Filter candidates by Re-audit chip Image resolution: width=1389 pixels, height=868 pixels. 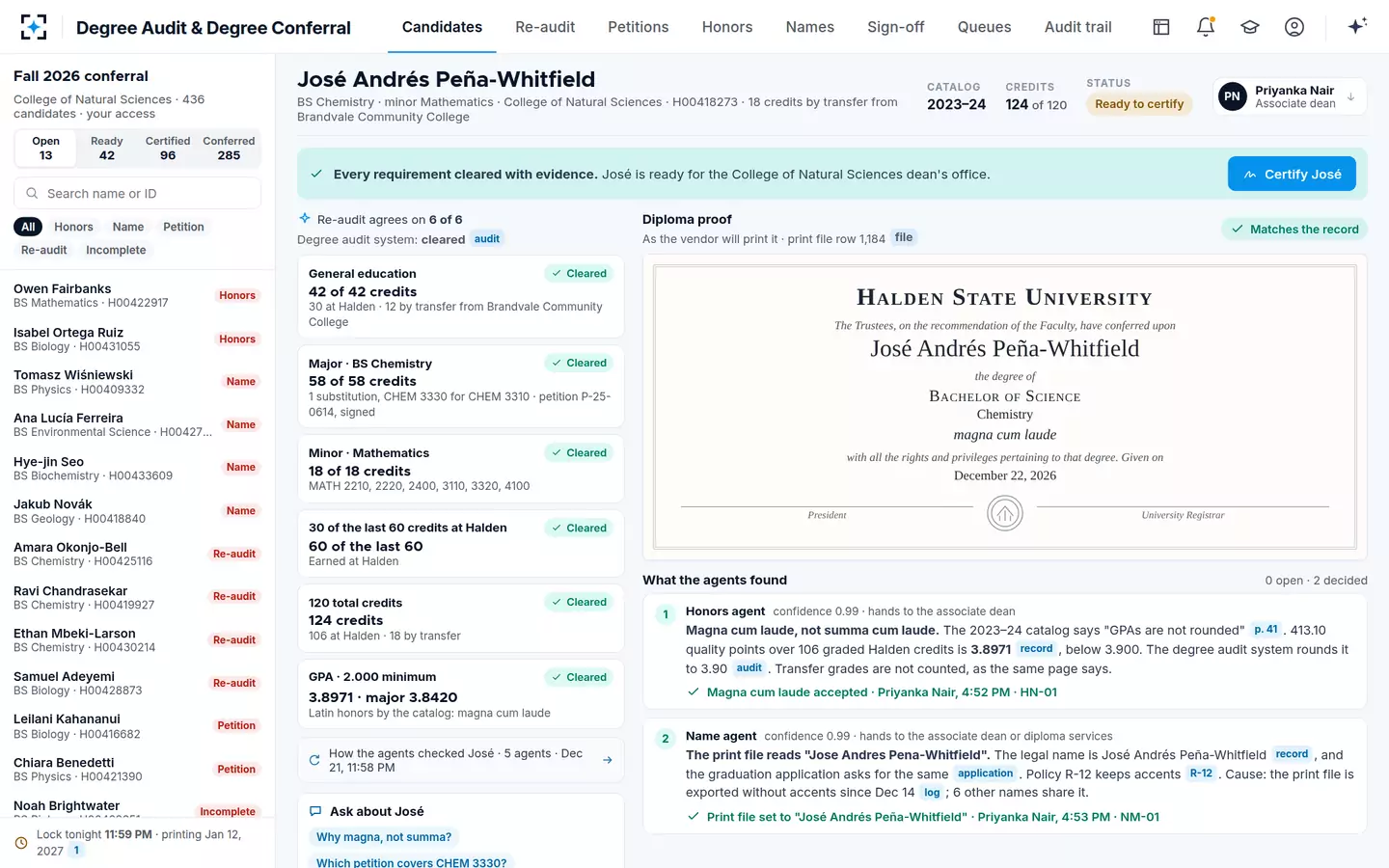[44, 250]
